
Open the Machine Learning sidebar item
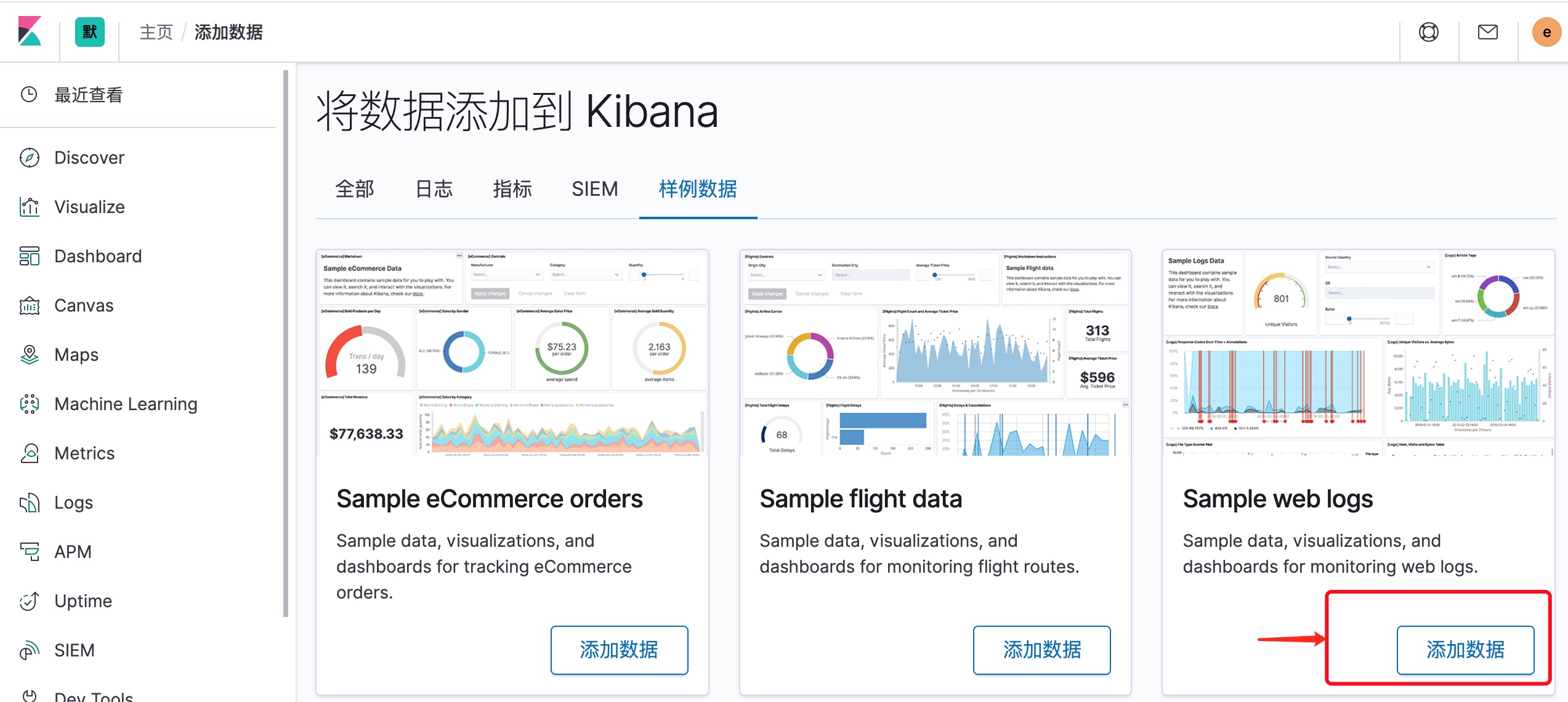pyautogui.click(x=125, y=404)
